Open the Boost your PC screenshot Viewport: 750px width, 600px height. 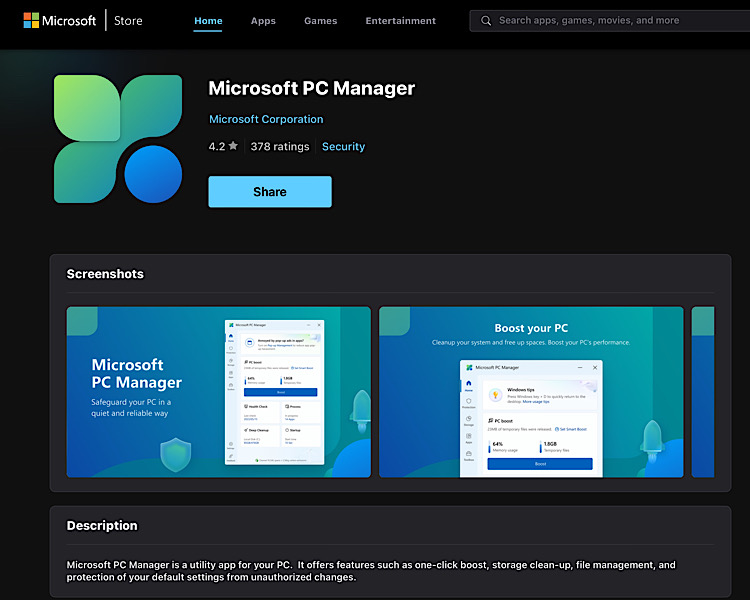531,392
